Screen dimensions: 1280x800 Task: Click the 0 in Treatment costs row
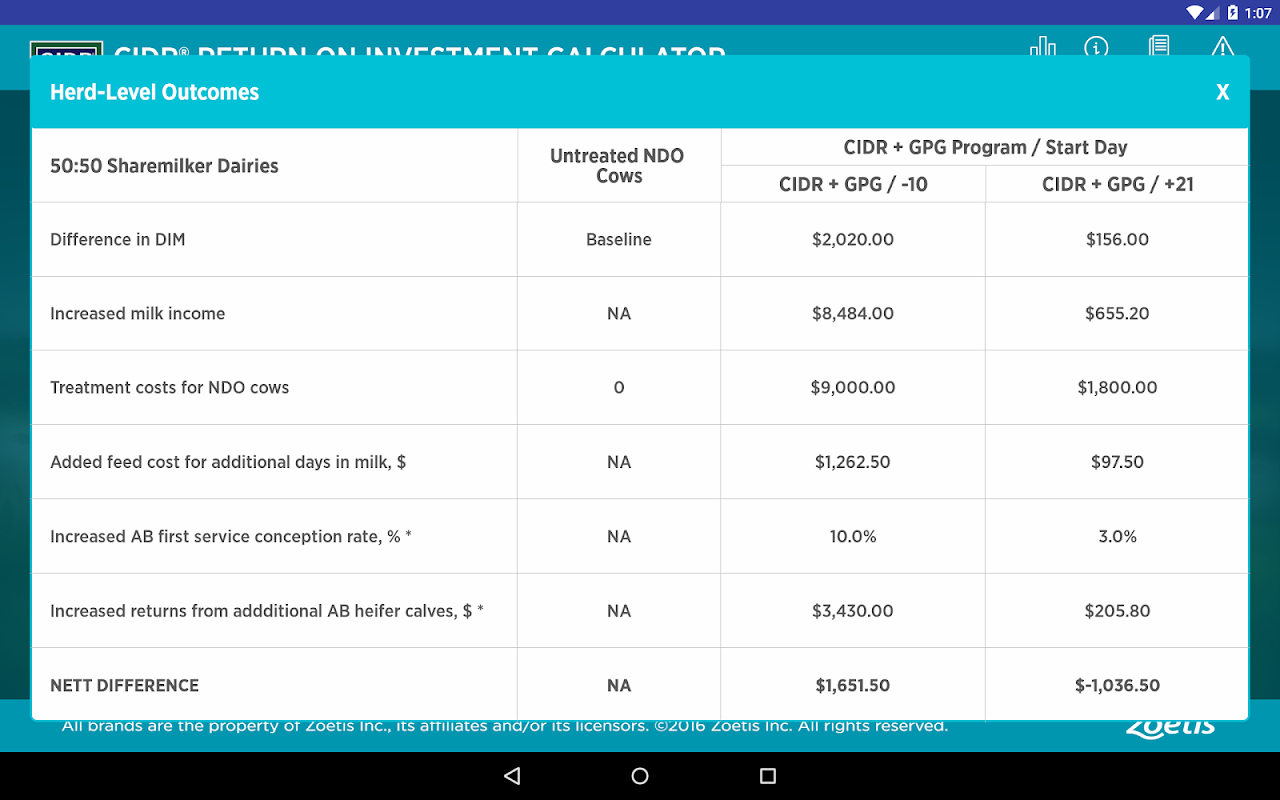[x=618, y=388]
